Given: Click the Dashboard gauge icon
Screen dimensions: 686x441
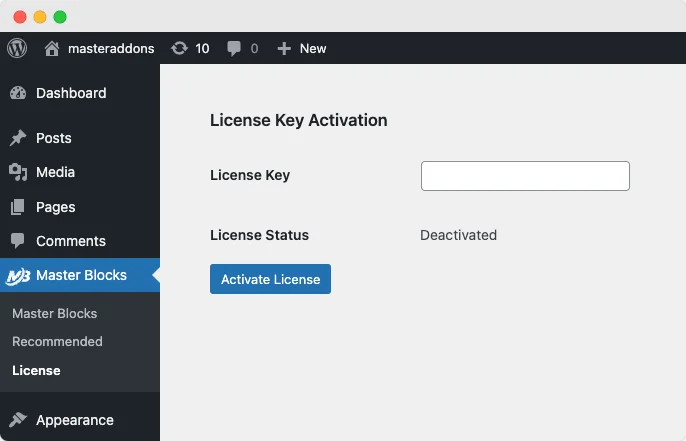Looking at the screenshot, I should tap(18, 93).
